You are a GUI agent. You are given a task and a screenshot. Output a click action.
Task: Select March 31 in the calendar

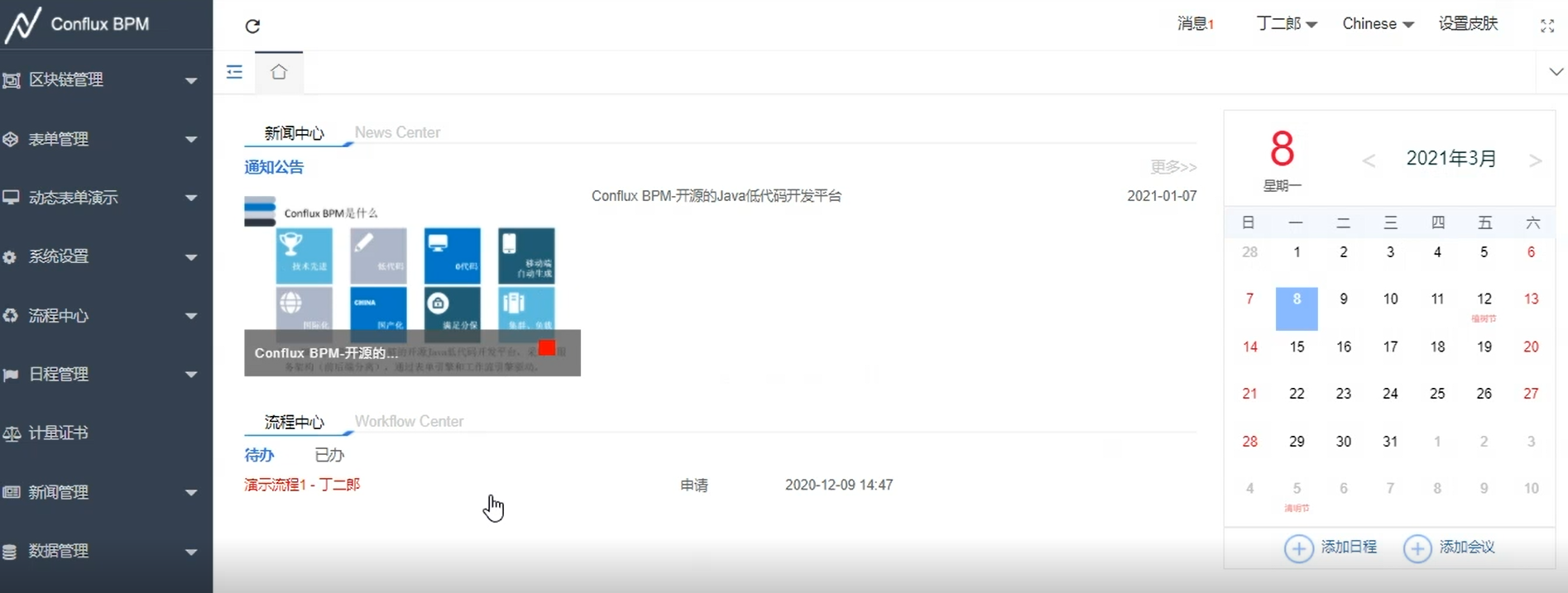point(1390,442)
